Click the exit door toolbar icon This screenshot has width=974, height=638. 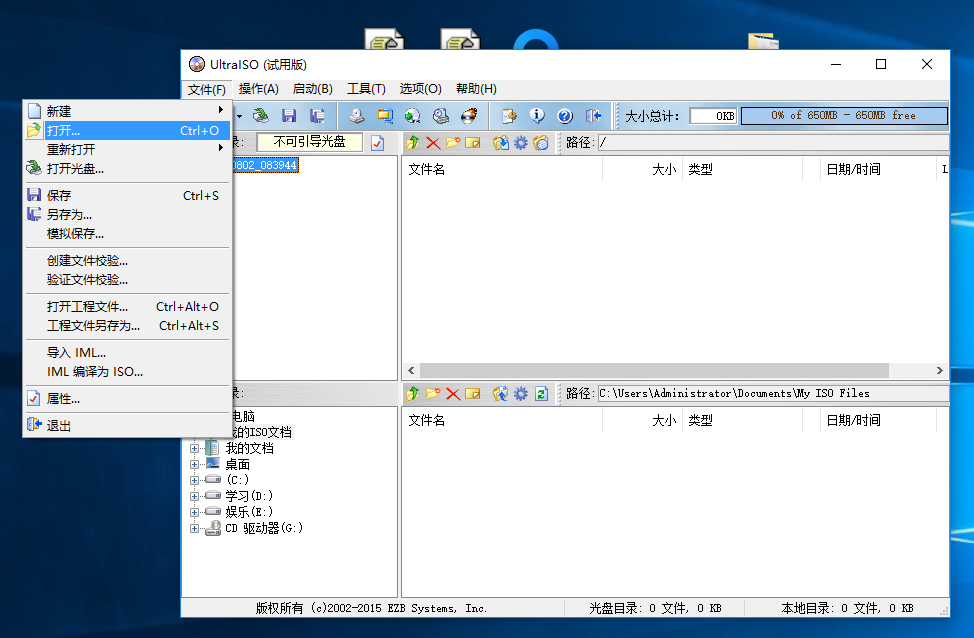click(593, 116)
